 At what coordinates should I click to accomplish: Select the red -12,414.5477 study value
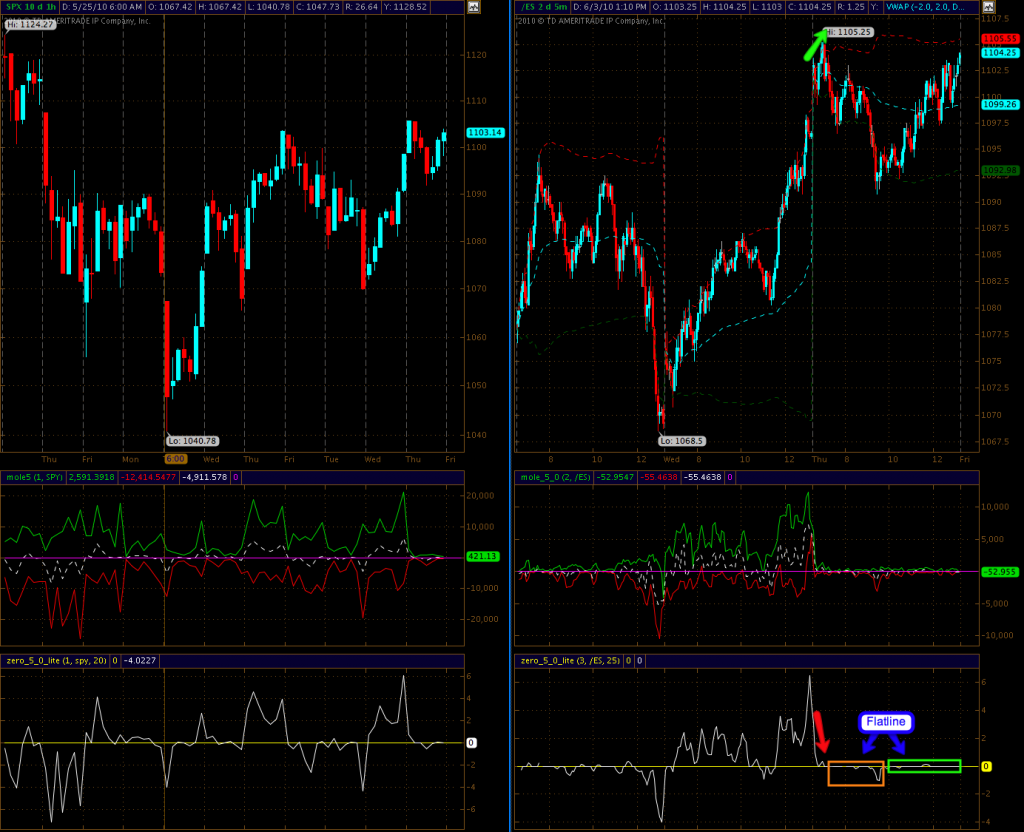tap(148, 477)
